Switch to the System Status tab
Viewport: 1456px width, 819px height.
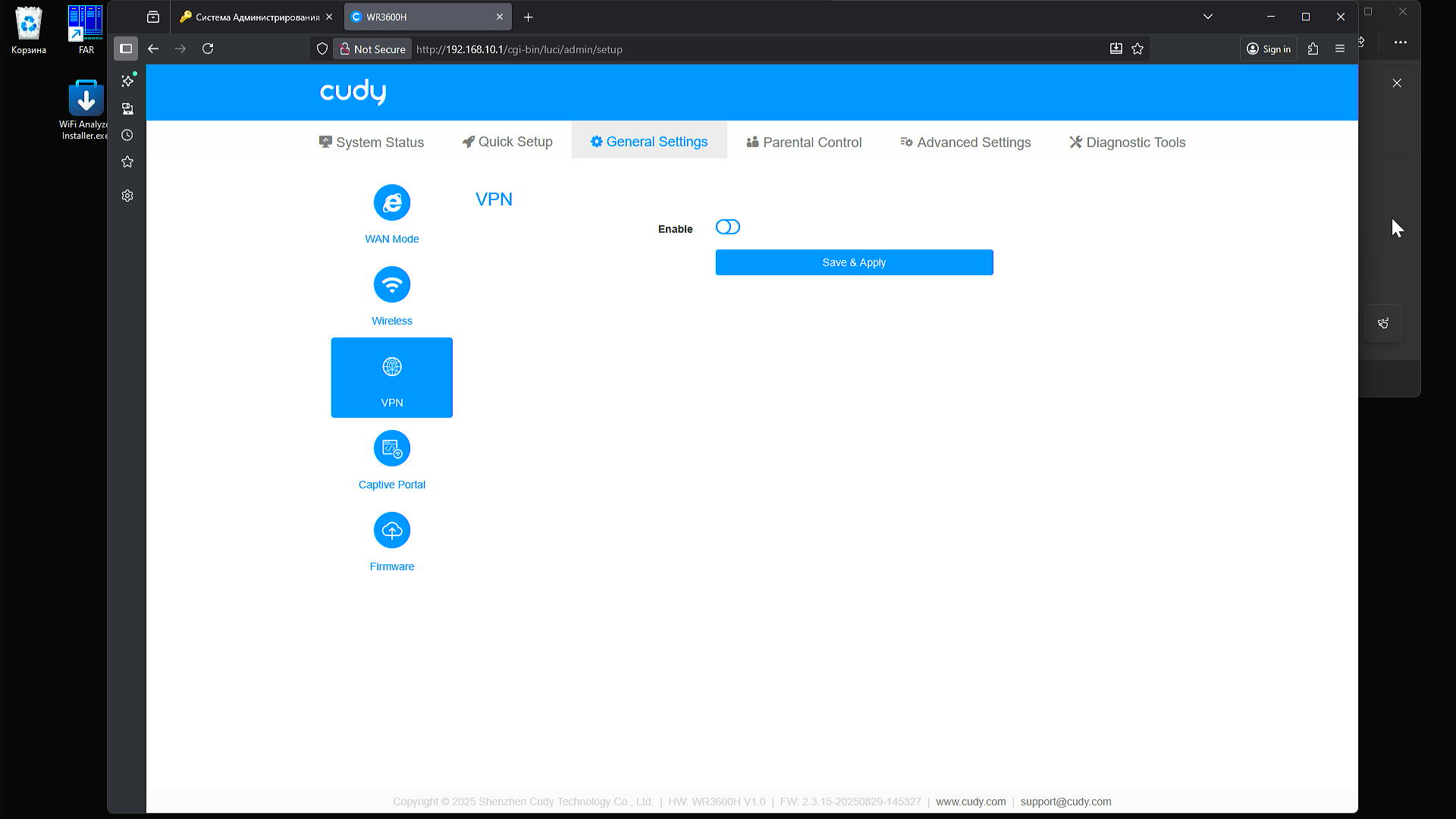coord(372,143)
